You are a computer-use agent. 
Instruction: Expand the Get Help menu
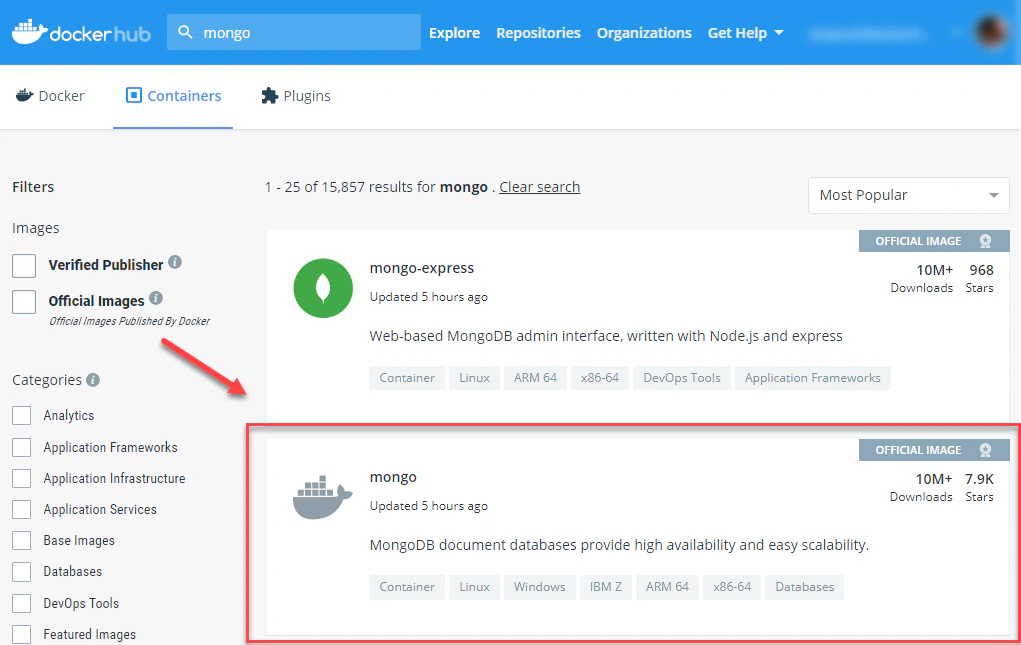click(x=746, y=33)
